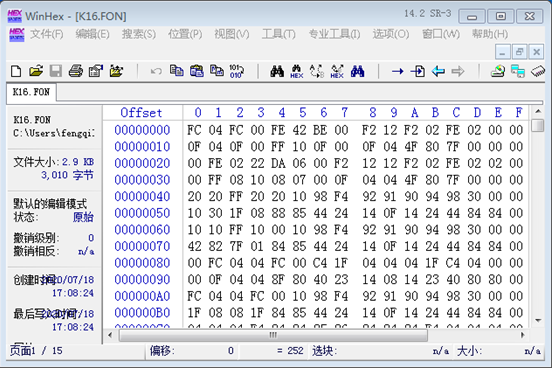Screen dimensions: 552x368
Task: Click the 原始 status value in info panel
Action: 83,217
